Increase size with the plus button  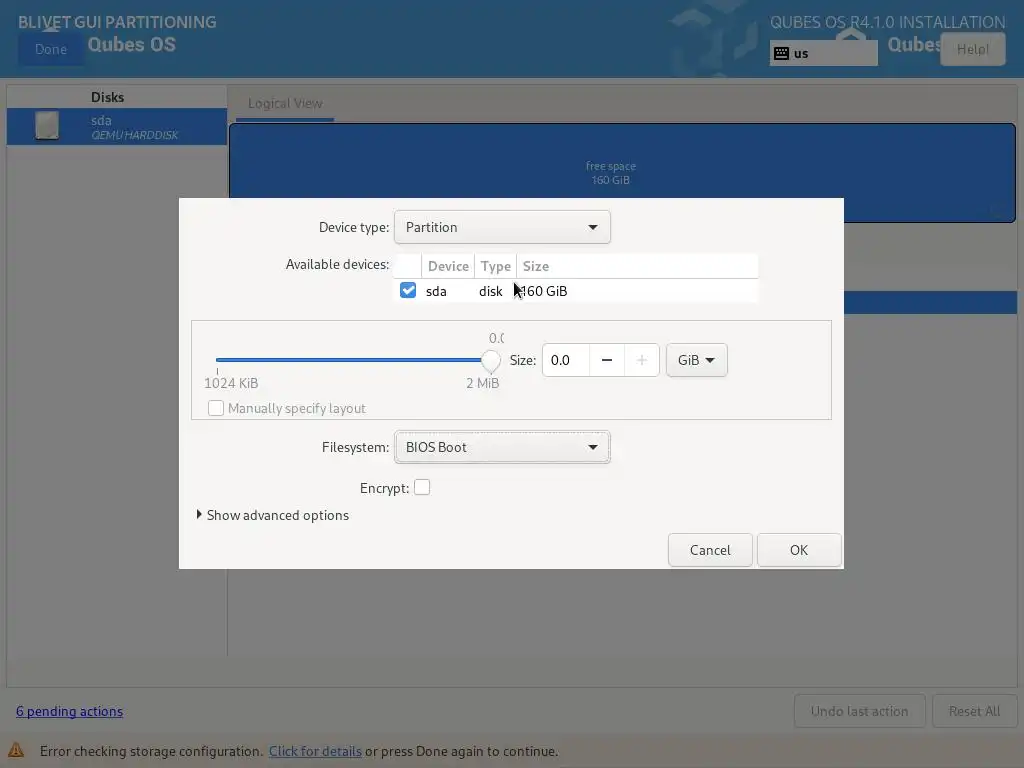(641, 360)
